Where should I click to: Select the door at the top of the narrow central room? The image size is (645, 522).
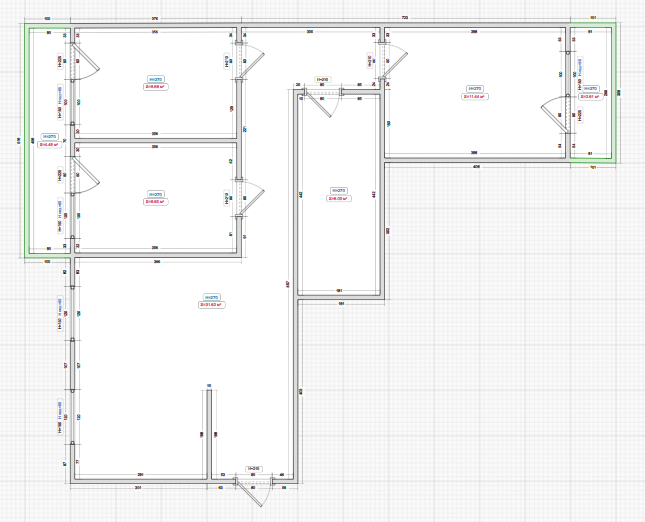[322, 102]
